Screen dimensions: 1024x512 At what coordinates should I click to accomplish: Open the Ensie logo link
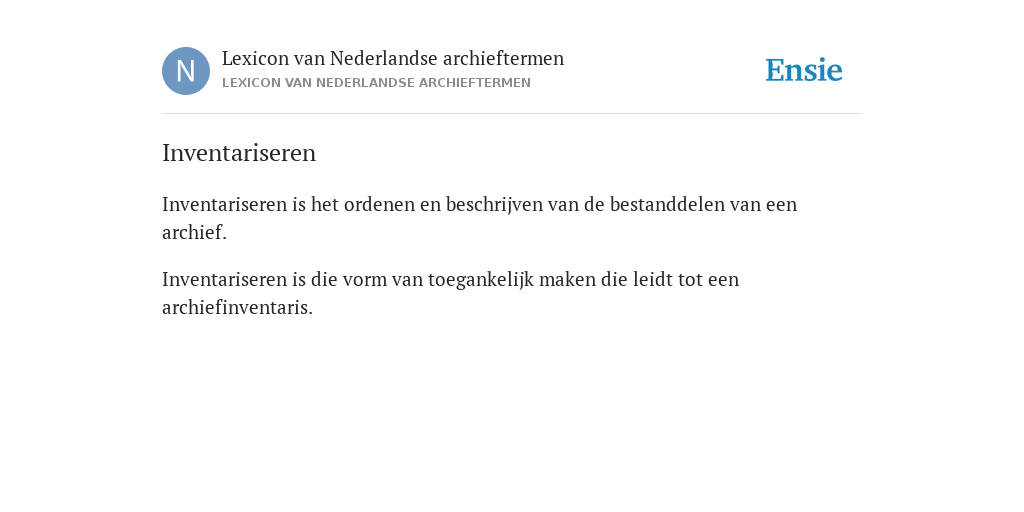coord(804,70)
